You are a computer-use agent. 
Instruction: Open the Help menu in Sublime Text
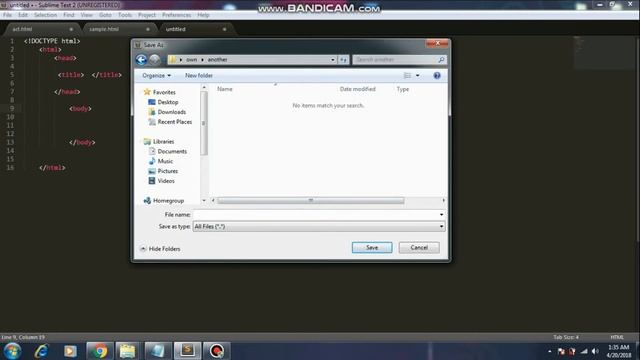203,15
